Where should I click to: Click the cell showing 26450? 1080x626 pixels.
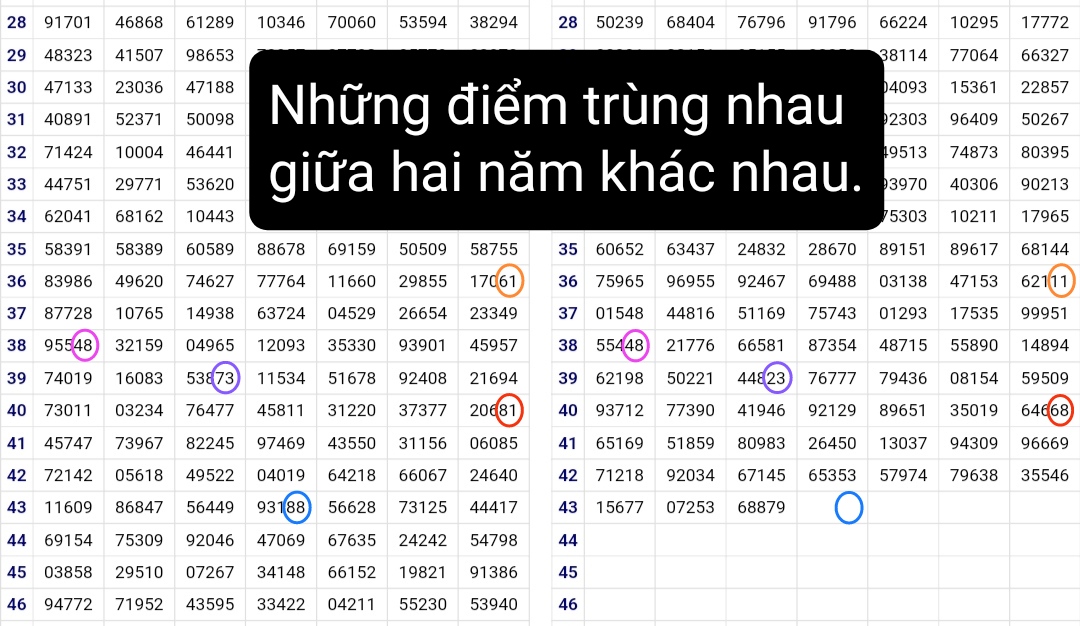[x=832, y=443]
